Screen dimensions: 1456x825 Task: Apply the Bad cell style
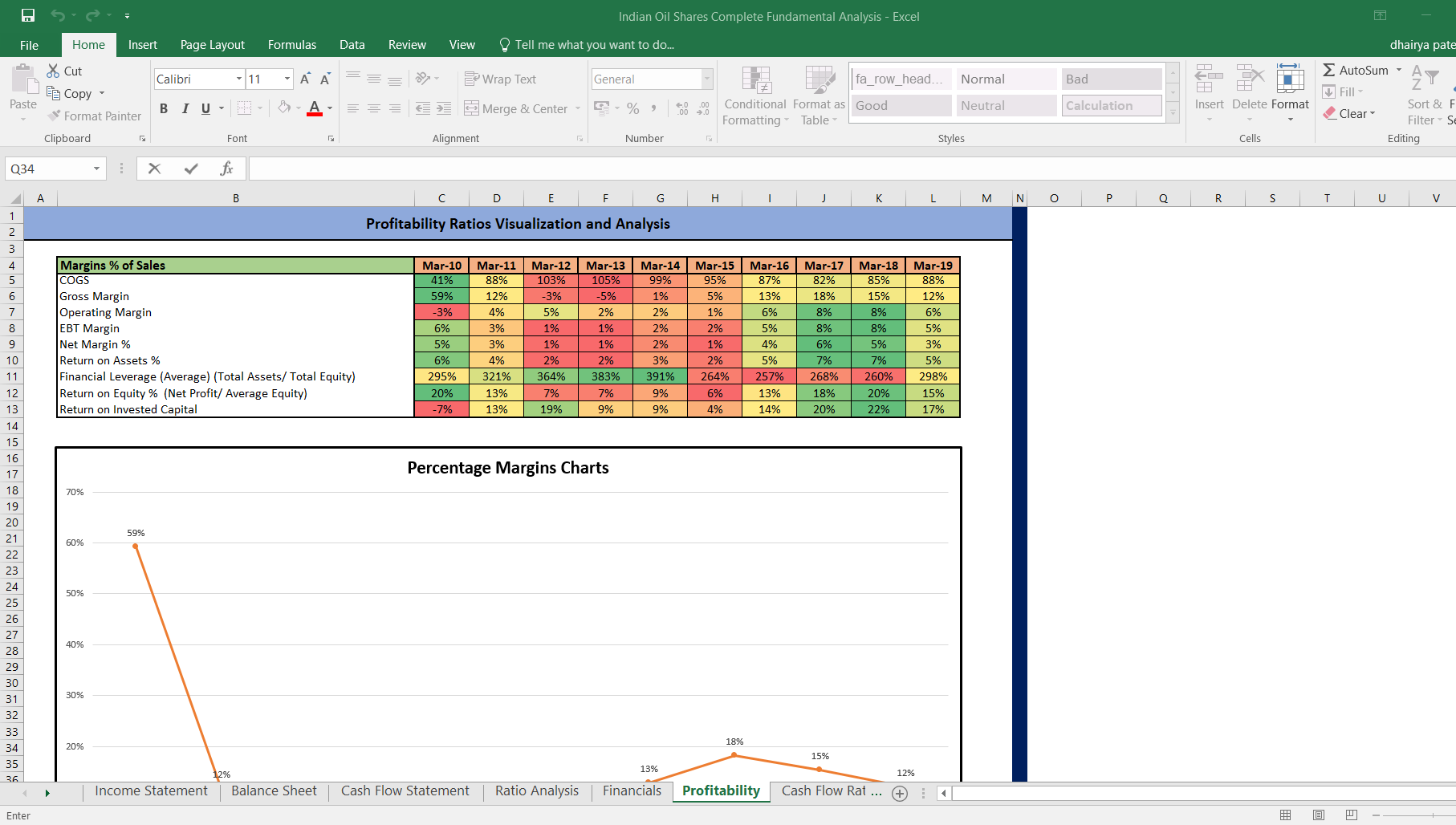tap(1112, 79)
